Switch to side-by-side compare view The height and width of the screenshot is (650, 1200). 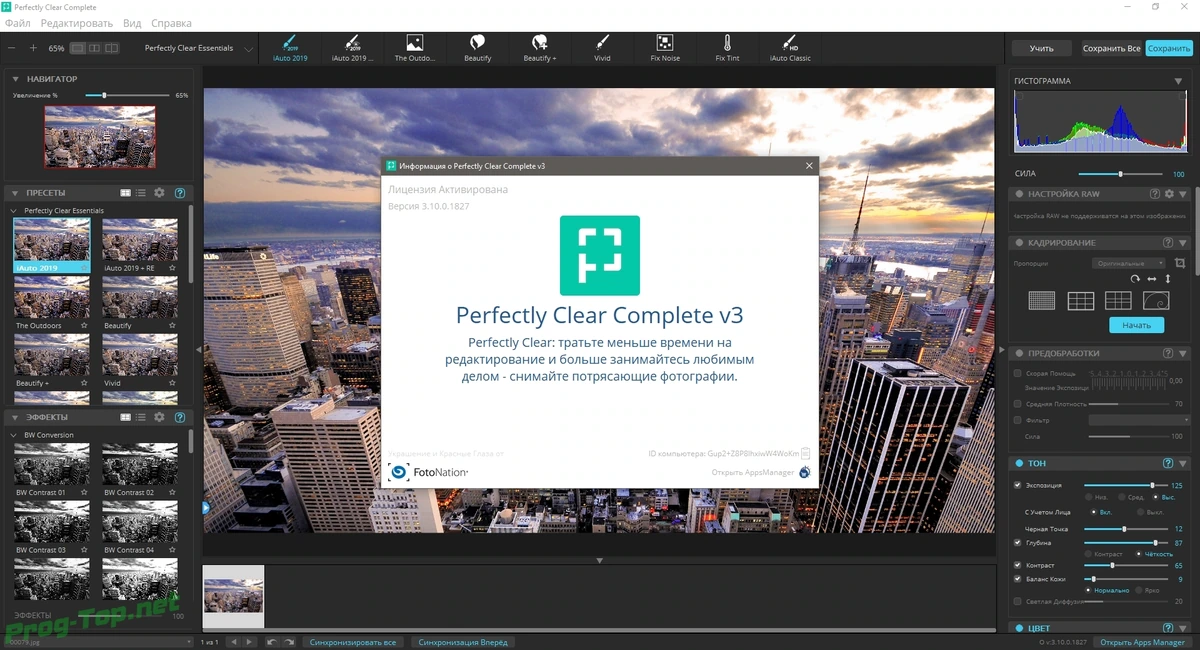click(x=95, y=48)
